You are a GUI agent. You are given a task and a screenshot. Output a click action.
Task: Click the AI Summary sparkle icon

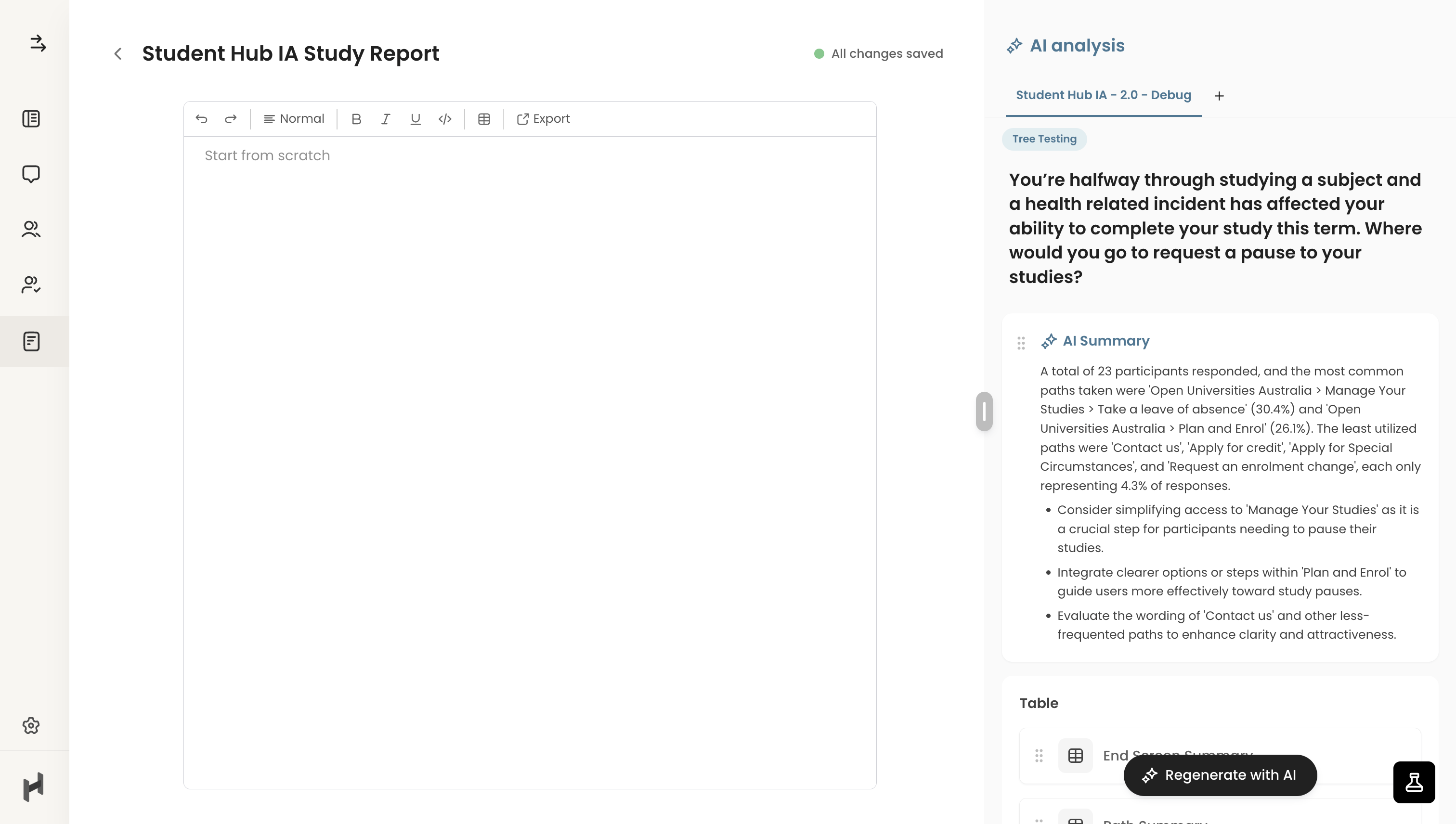1048,341
